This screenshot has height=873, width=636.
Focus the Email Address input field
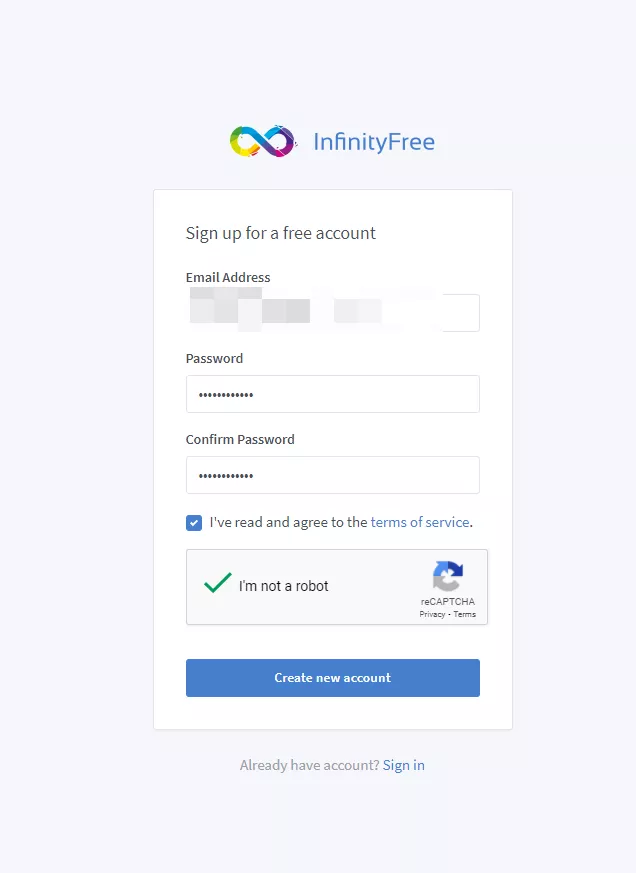coord(332,313)
